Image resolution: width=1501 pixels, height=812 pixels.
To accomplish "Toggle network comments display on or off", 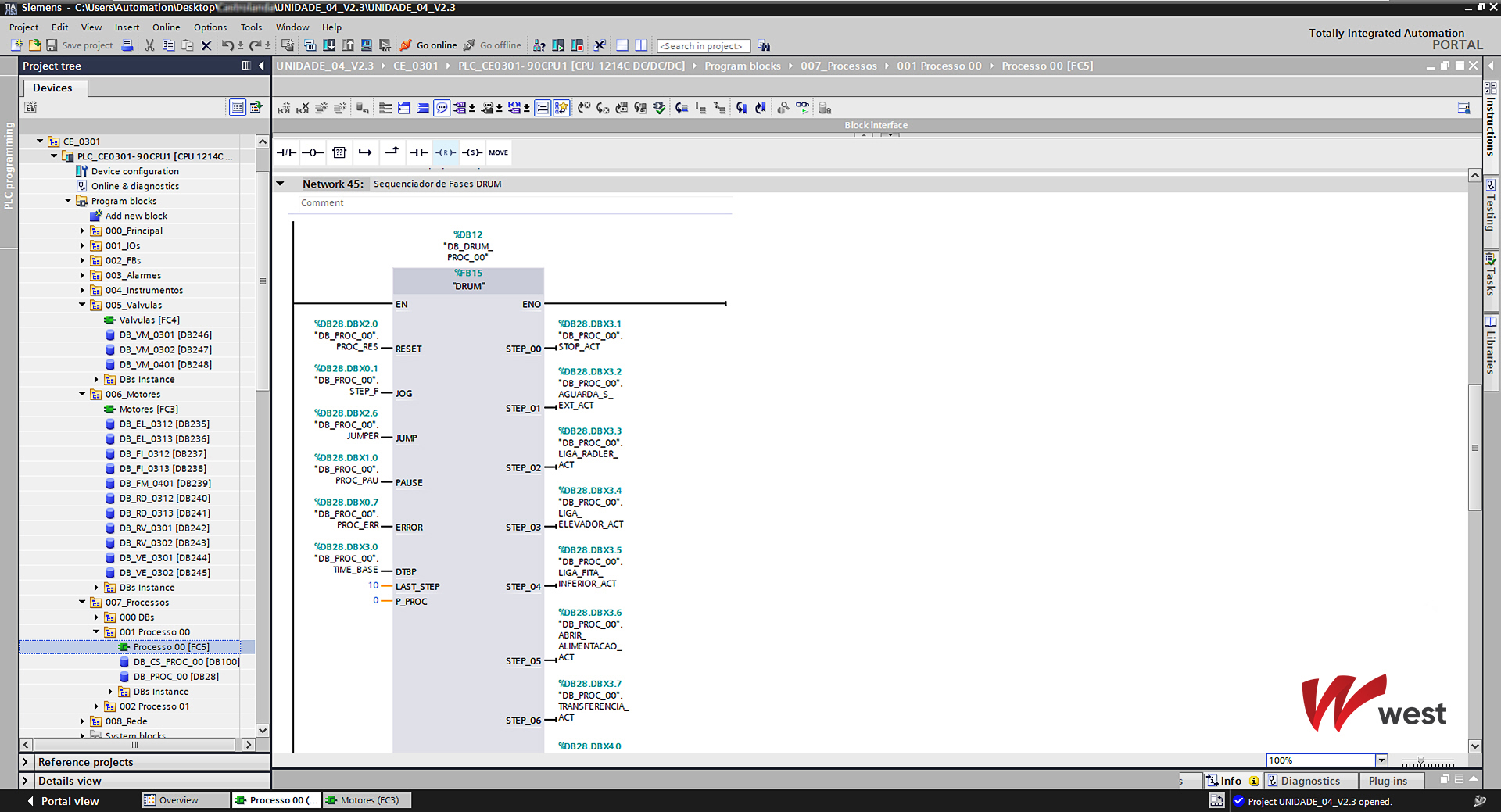I will [442, 108].
